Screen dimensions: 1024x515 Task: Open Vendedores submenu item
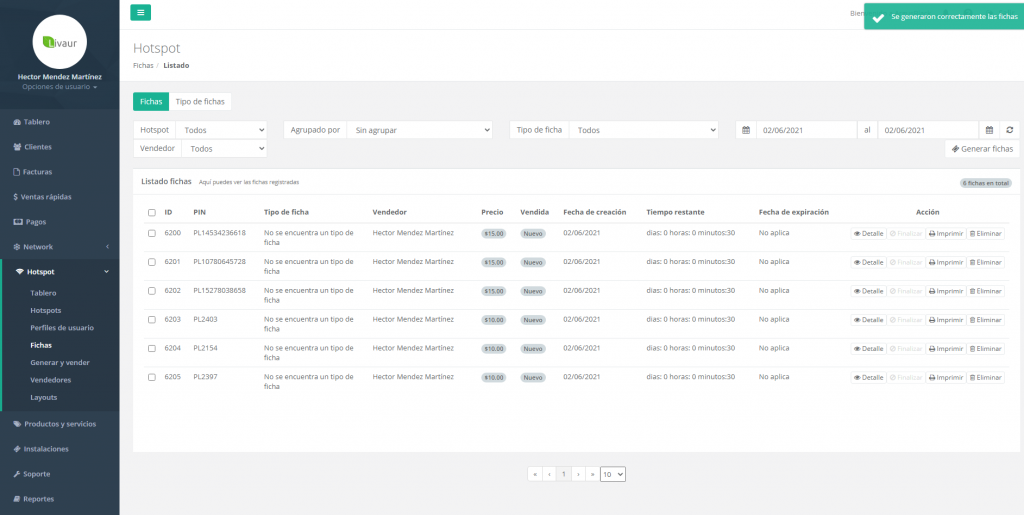pyautogui.click(x=51, y=380)
